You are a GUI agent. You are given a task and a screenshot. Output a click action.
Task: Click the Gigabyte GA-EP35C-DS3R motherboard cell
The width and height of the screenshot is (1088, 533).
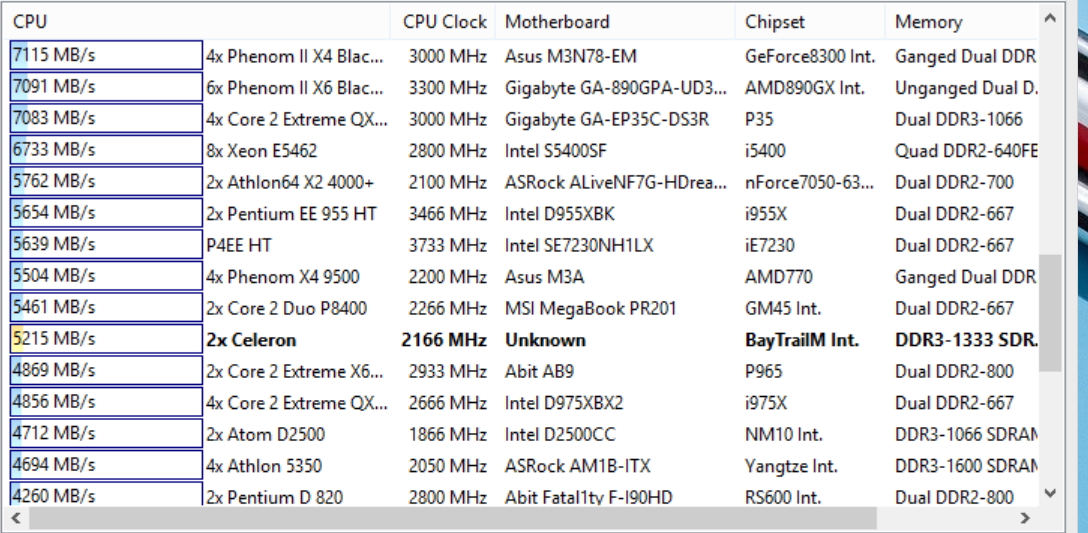pyautogui.click(x=607, y=119)
